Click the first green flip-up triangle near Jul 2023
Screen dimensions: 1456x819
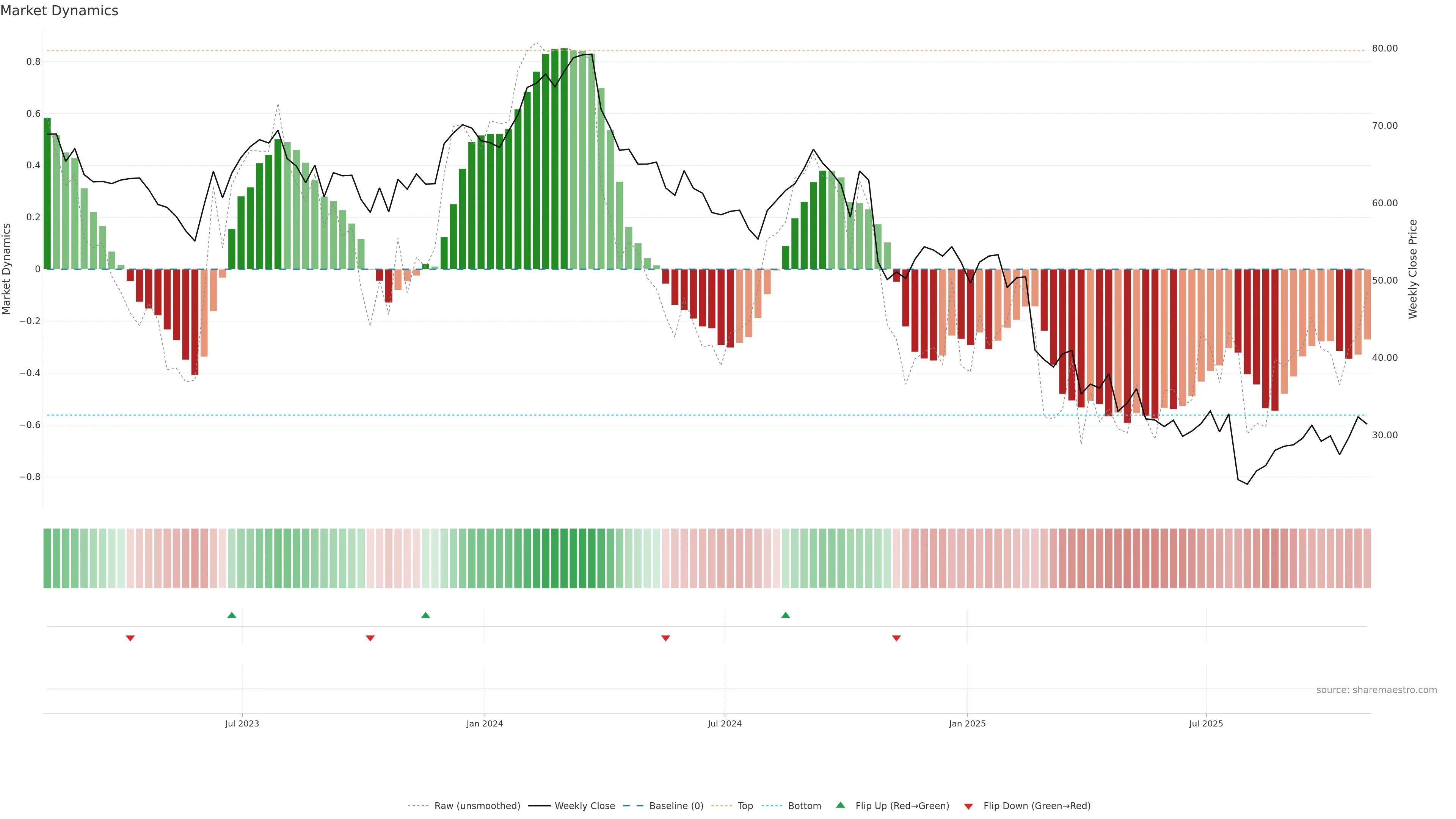(x=232, y=615)
